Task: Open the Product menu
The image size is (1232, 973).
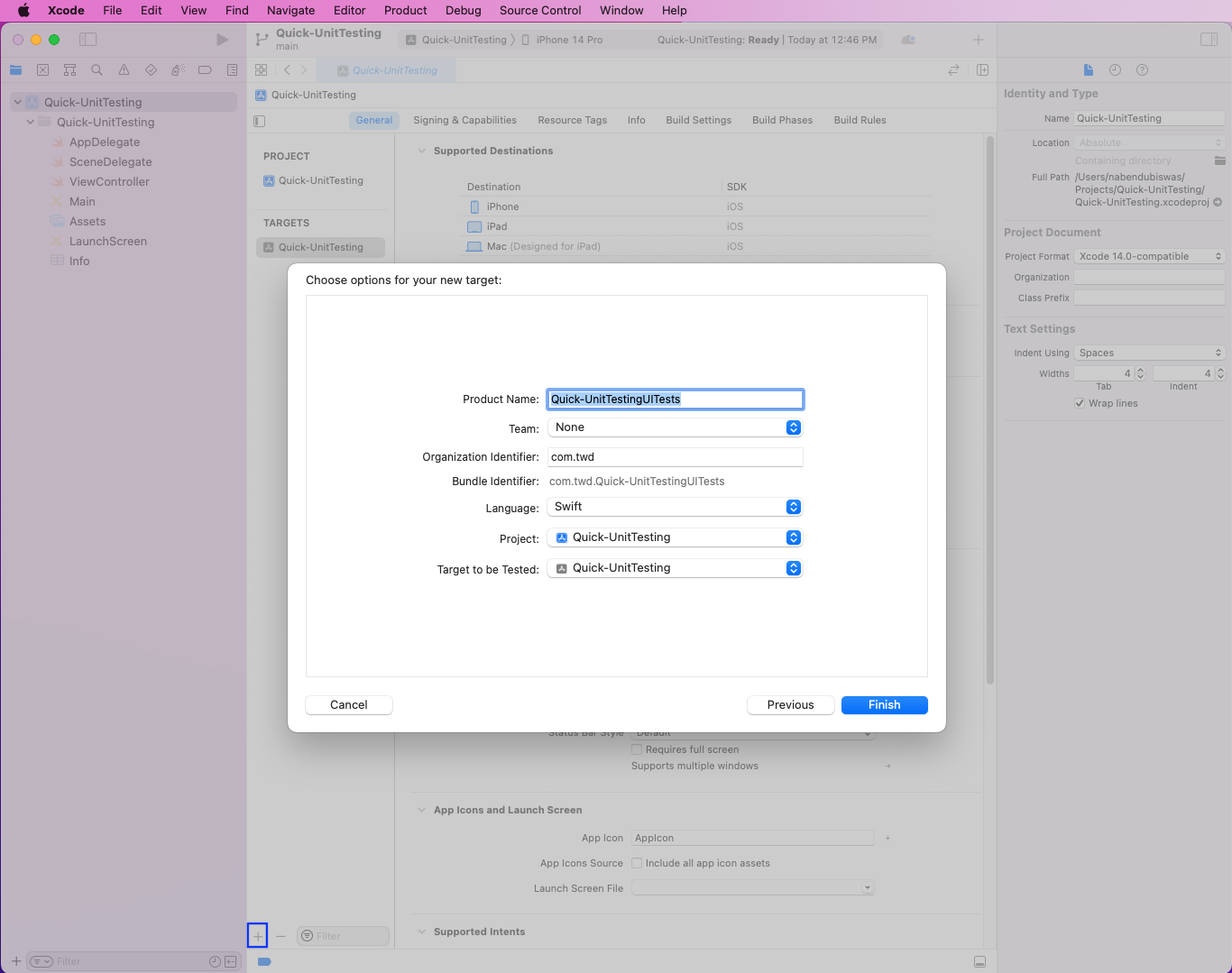Action: (405, 11)
